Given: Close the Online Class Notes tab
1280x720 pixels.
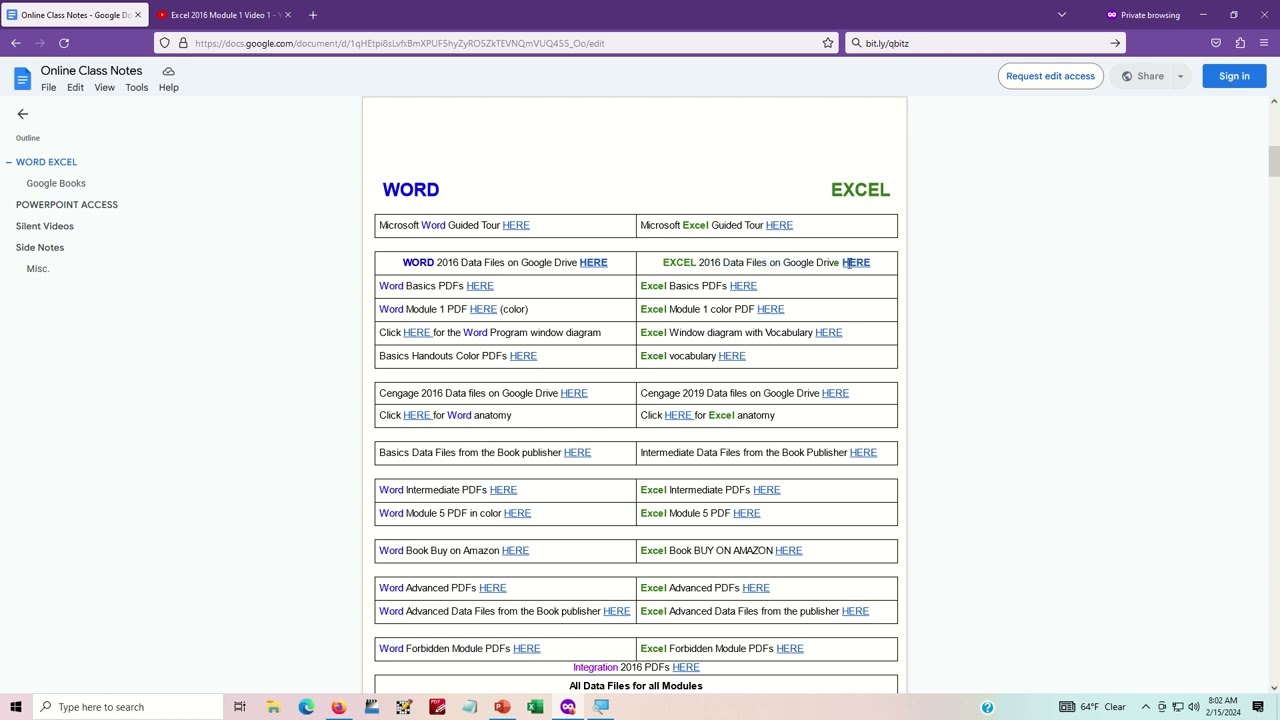Looking at the screenshot, I should [138, 15].
